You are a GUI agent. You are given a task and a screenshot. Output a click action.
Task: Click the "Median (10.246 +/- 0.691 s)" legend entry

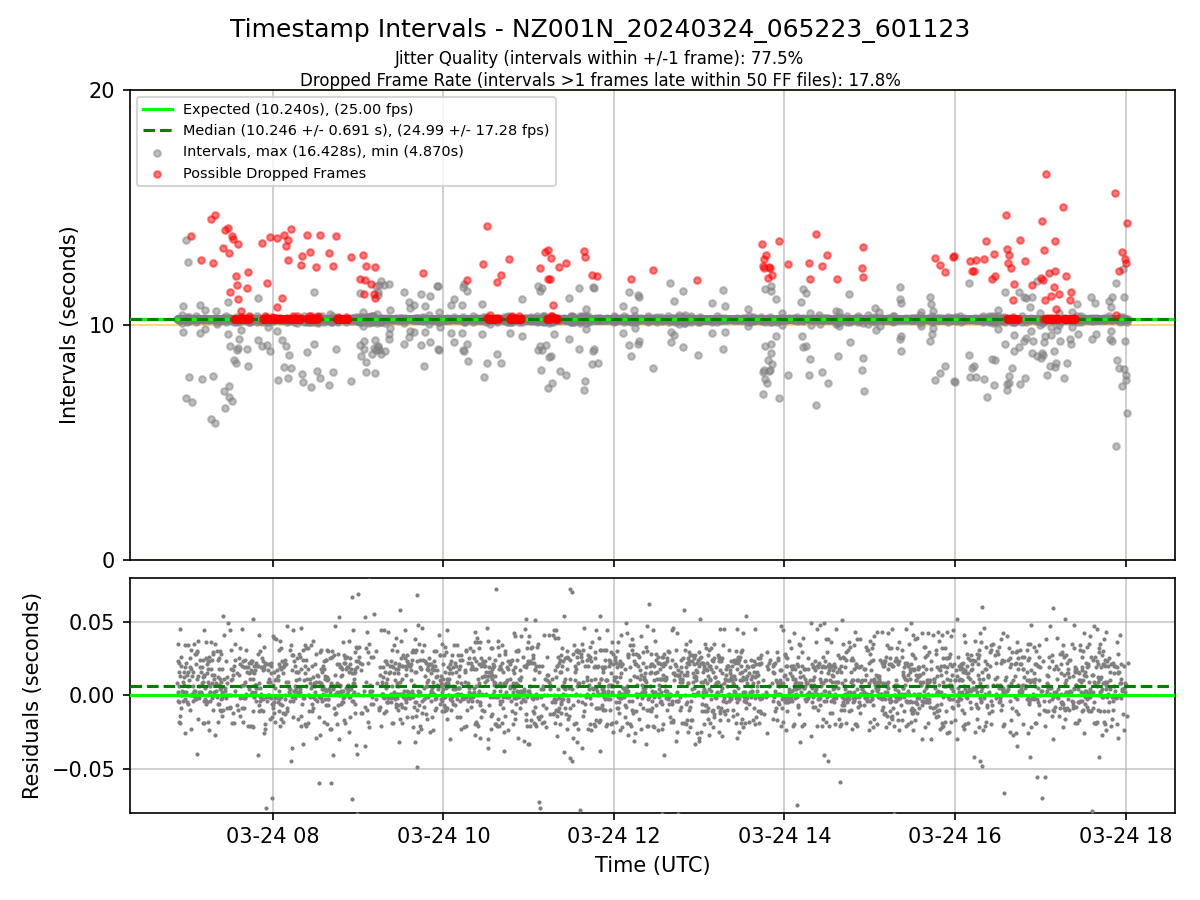pos(366,130)
